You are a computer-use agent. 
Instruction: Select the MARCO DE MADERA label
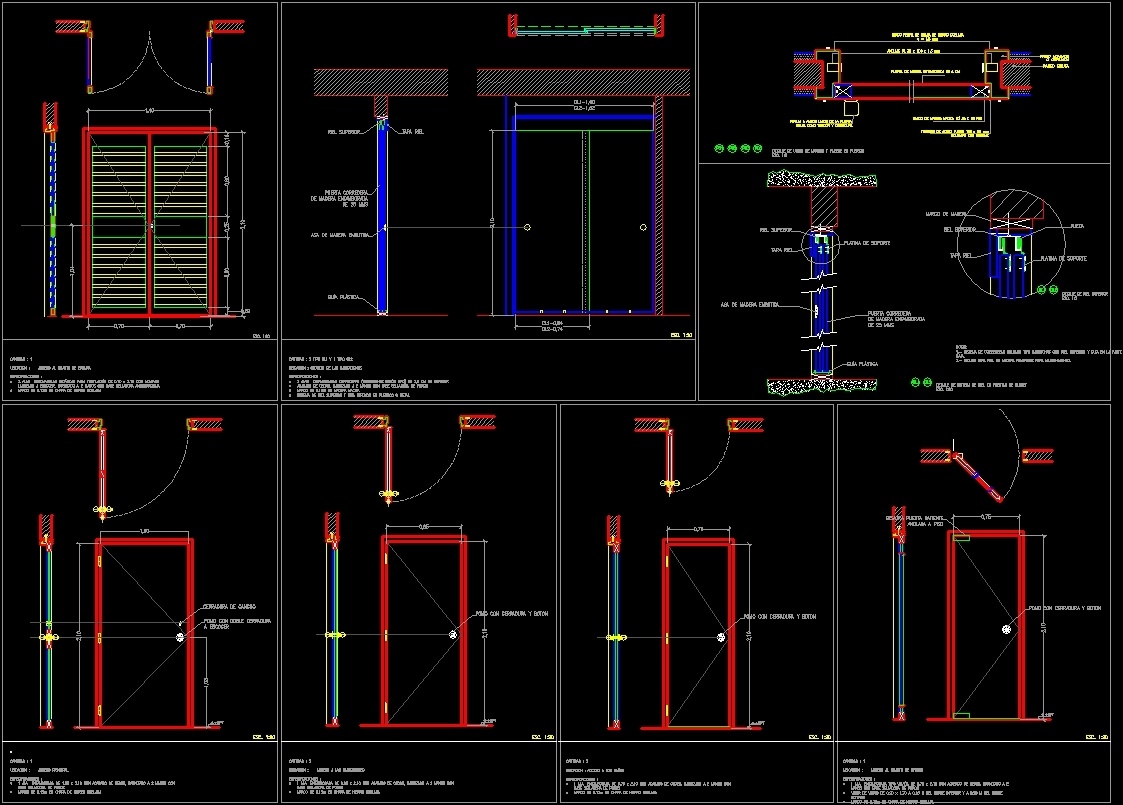tap(945, 213)
